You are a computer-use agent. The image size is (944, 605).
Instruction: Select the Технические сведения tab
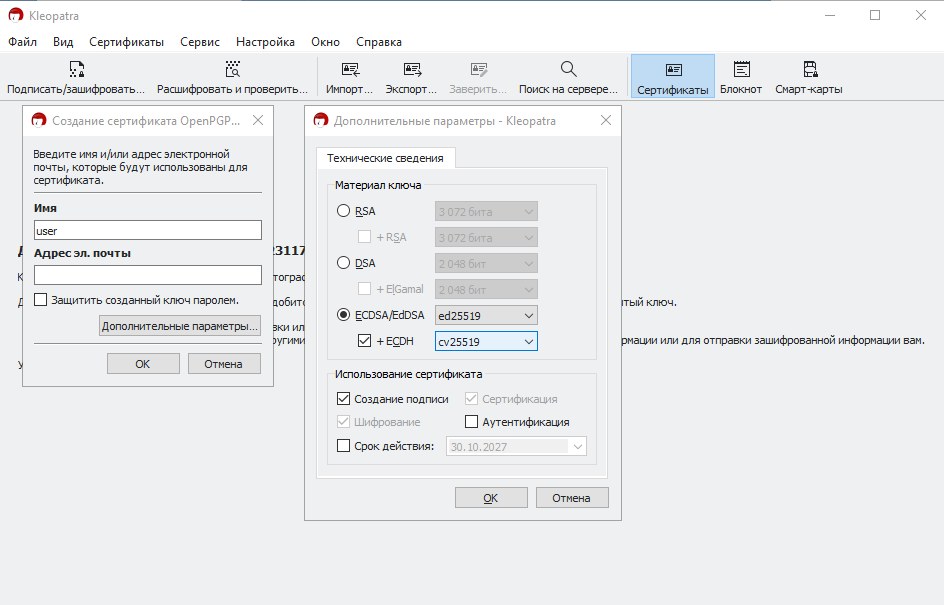(385, 158)
